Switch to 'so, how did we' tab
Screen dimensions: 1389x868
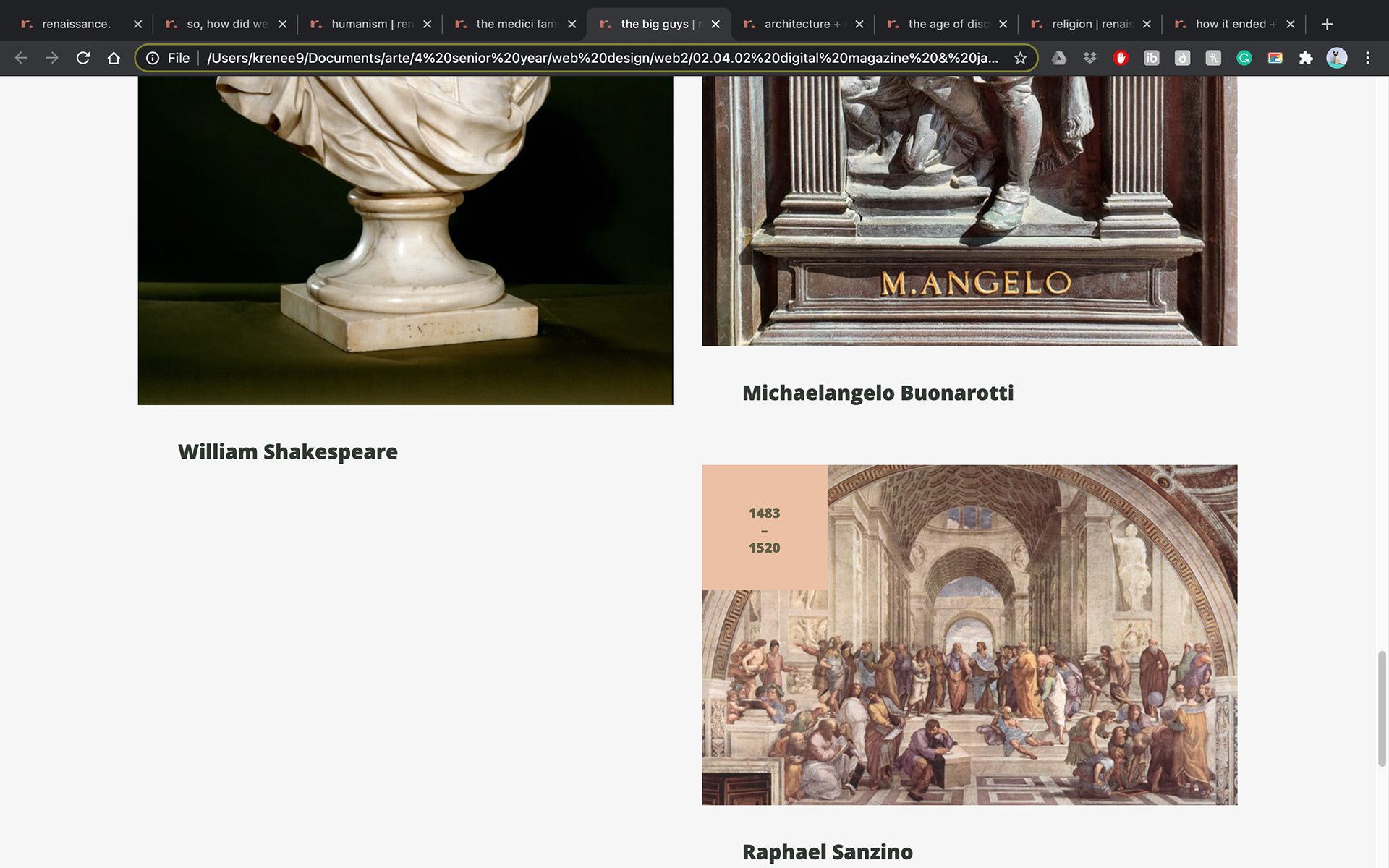coord(224,24)
